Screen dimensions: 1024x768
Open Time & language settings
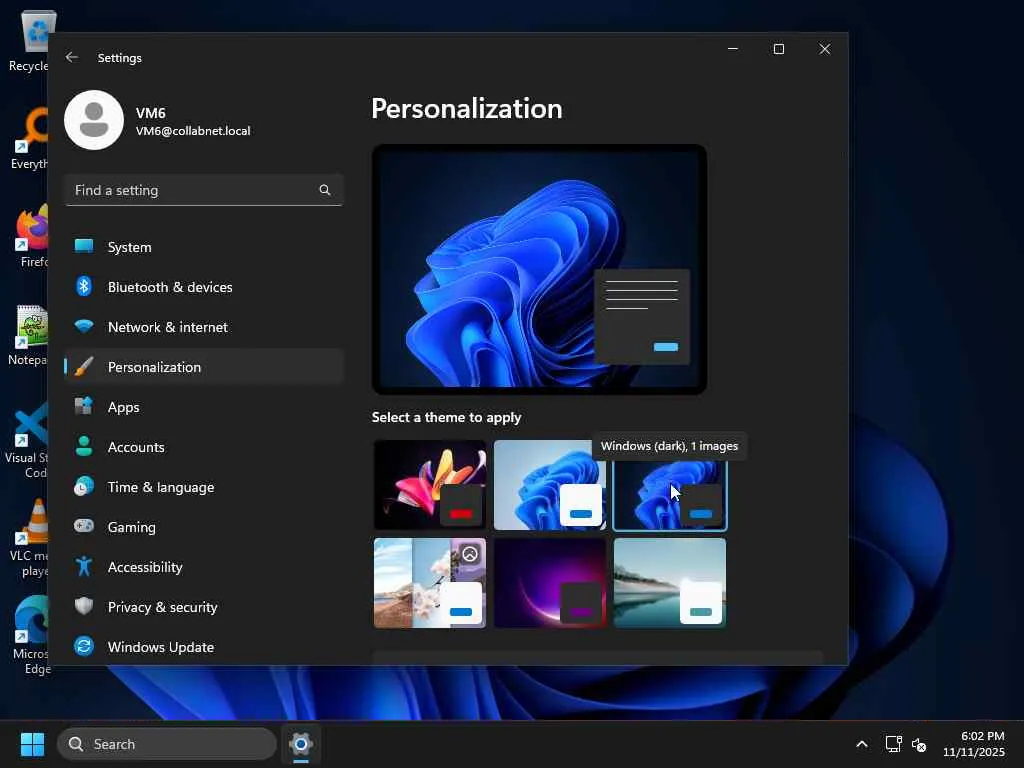204,487
